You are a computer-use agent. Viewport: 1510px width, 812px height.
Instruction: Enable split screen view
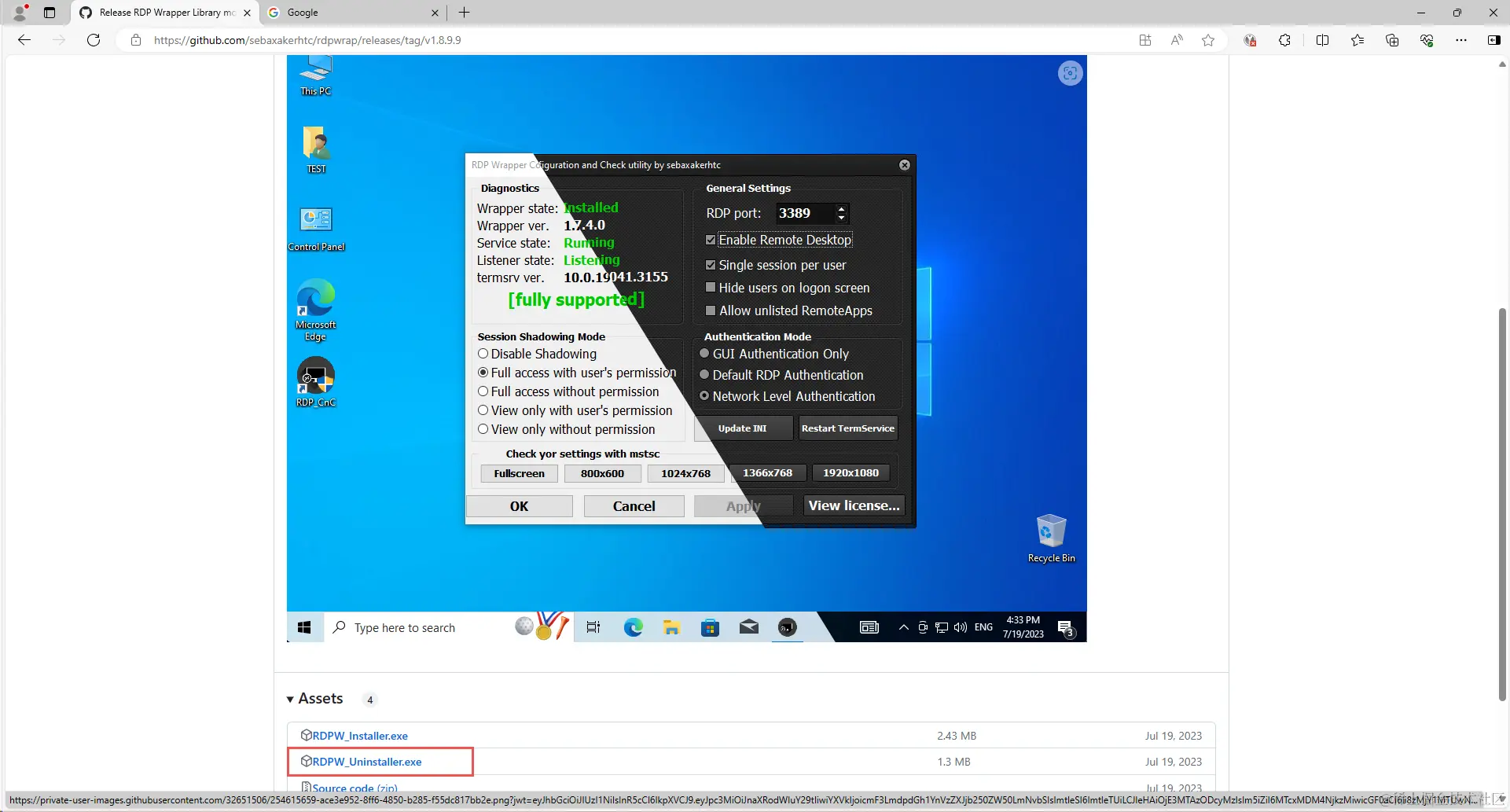point(1322,40)
